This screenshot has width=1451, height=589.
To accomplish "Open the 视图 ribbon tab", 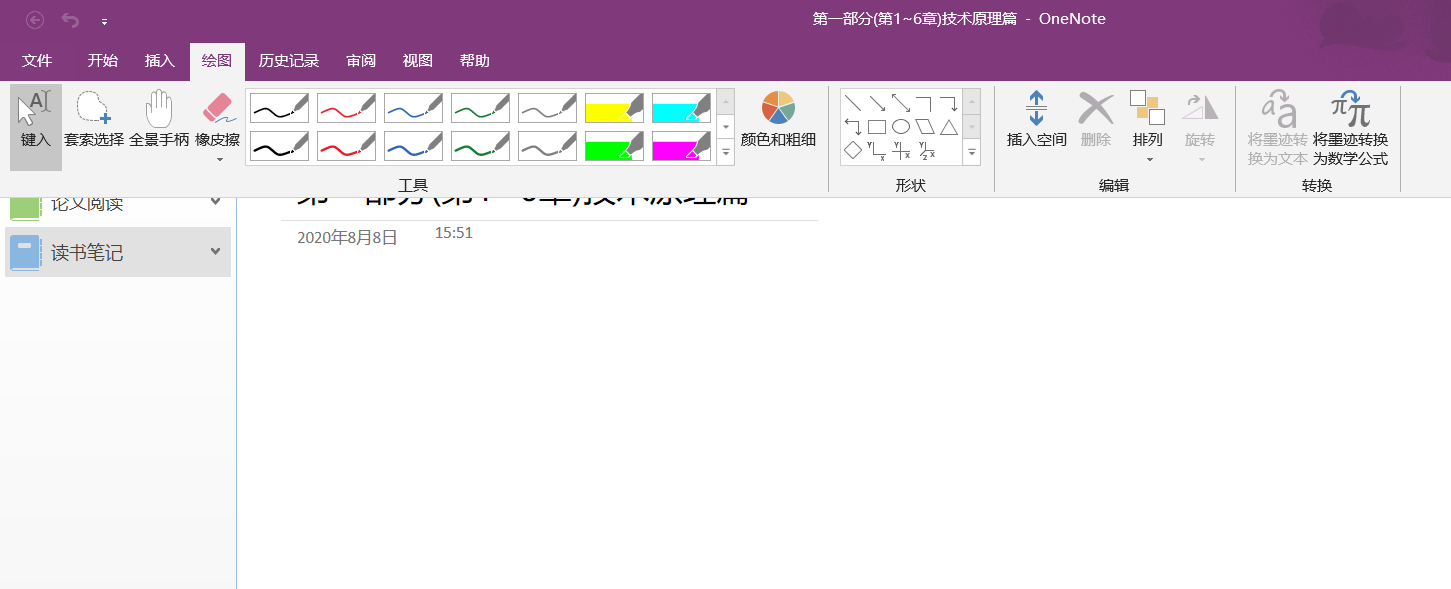I will [x=416, y=60].
